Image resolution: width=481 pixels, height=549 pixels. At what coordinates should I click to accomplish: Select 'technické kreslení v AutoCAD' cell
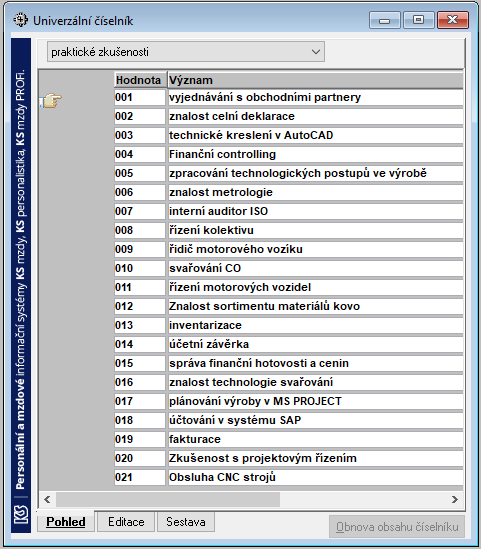(315, 135)
